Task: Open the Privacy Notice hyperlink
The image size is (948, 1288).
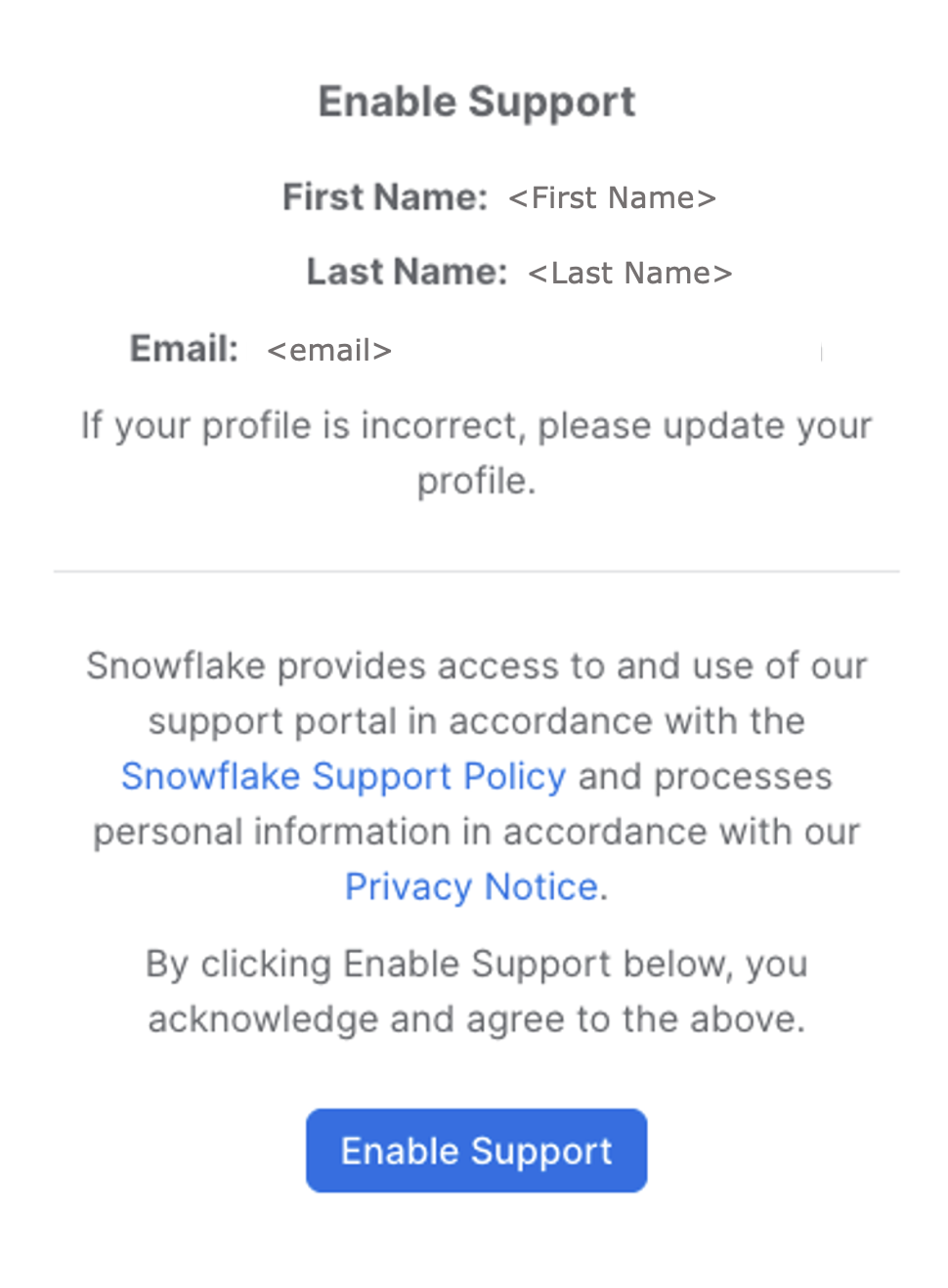Action: pyautogui.click(x=471, y=885)
